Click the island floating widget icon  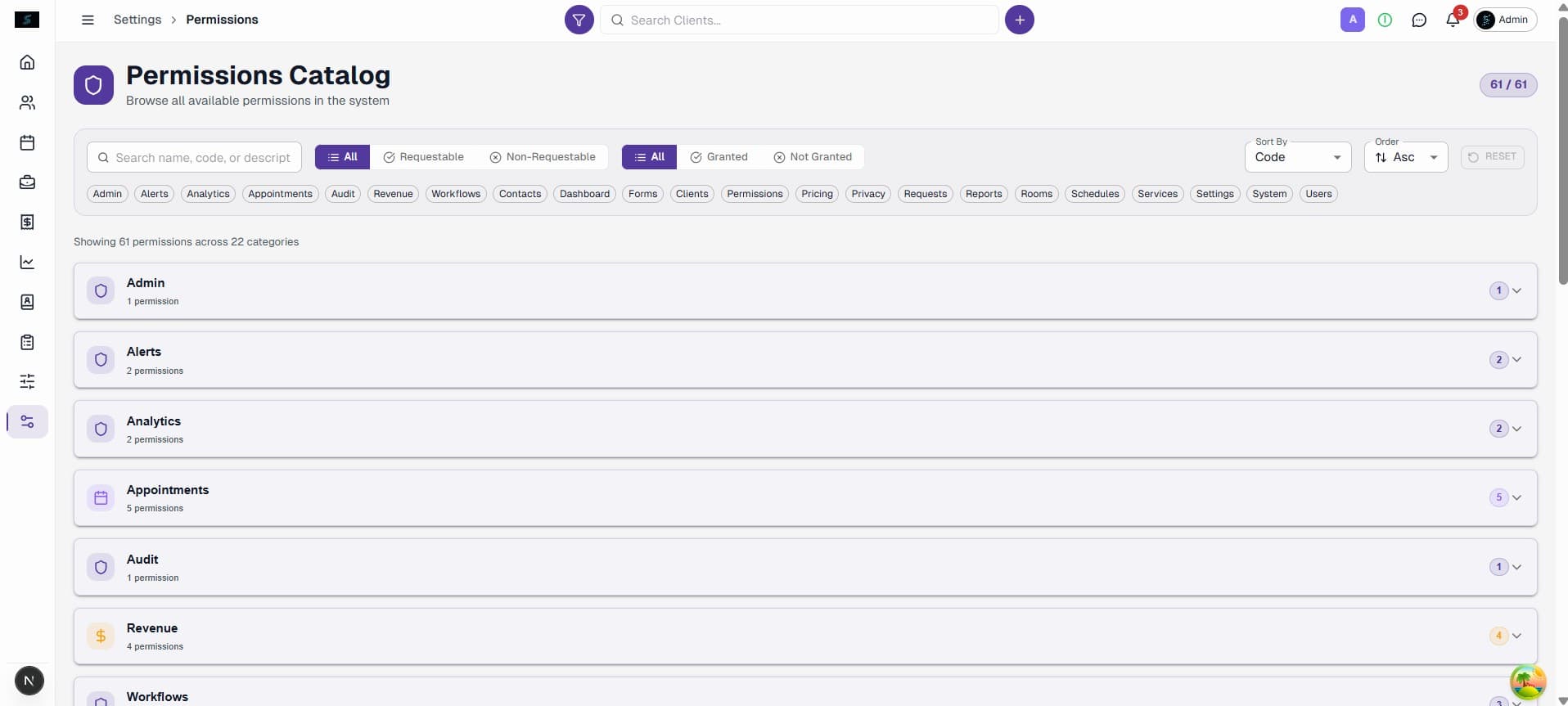point(1527,681)
